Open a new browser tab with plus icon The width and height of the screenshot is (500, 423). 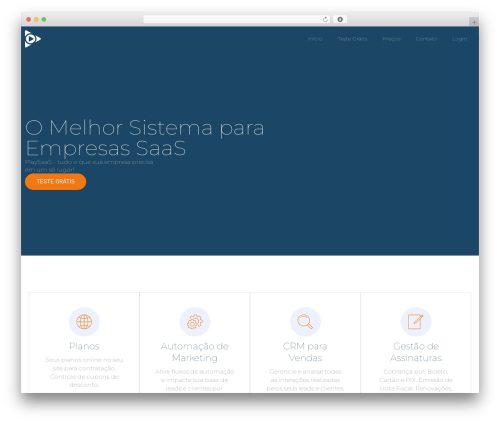click(474, 22)
